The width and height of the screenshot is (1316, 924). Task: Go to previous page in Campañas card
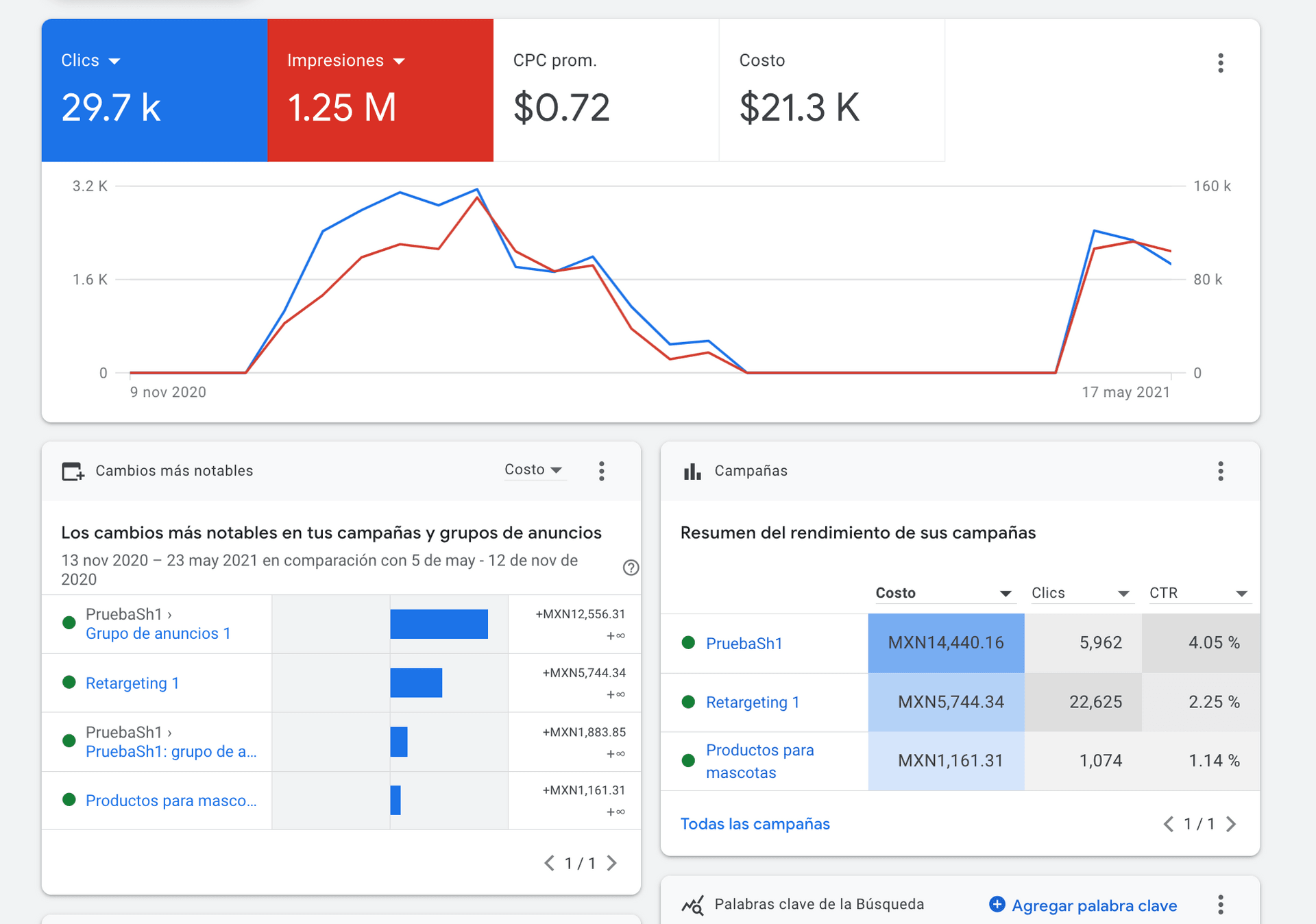tap(1169, 824)
